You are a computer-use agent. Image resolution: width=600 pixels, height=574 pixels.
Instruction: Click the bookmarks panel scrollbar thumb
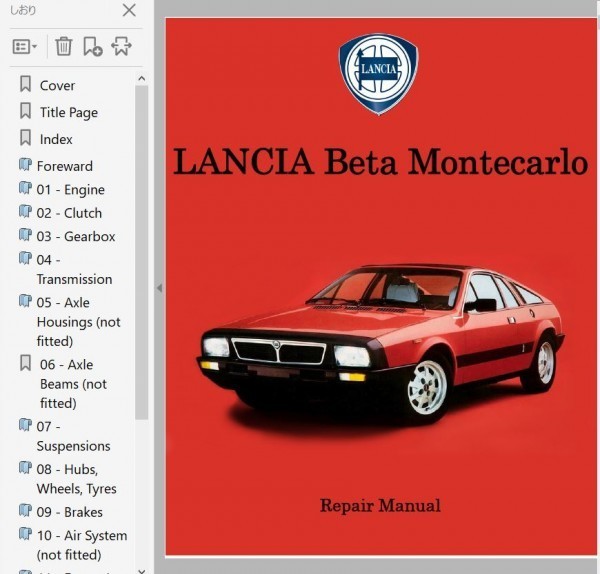tap(142, 253)
